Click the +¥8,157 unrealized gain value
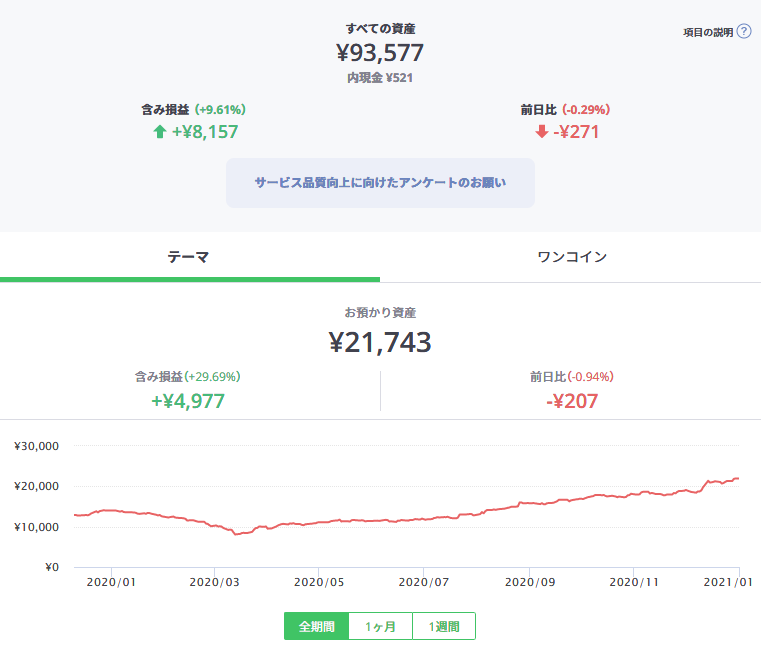 point(205,132)
